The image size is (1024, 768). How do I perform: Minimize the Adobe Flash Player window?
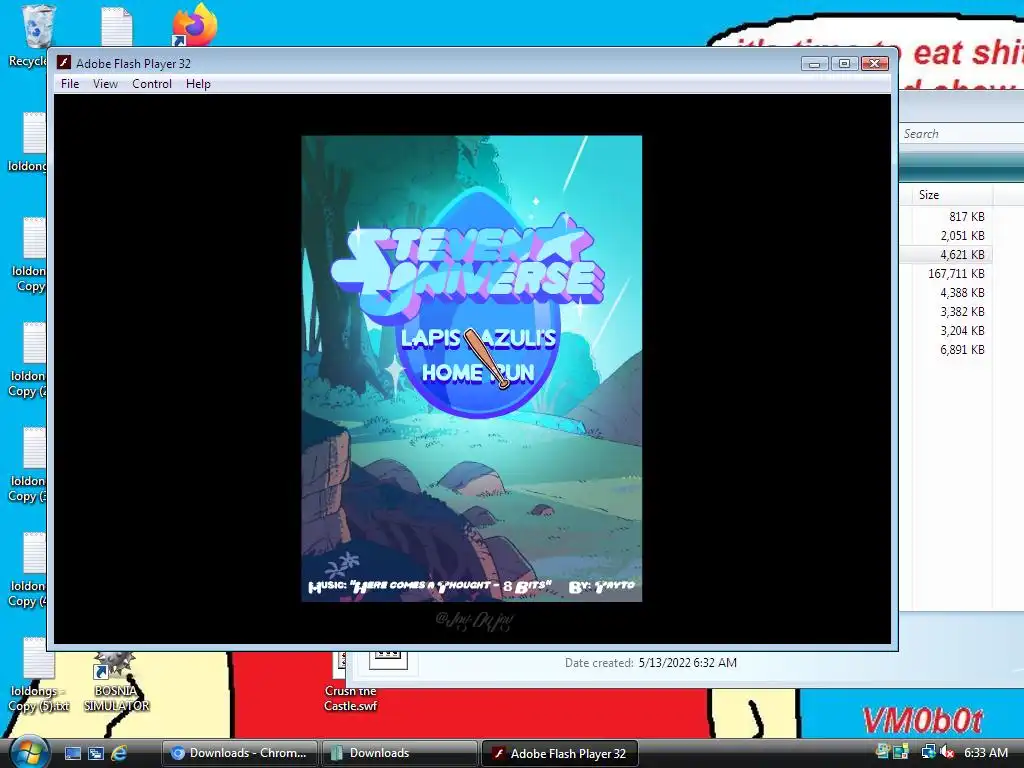814,63
